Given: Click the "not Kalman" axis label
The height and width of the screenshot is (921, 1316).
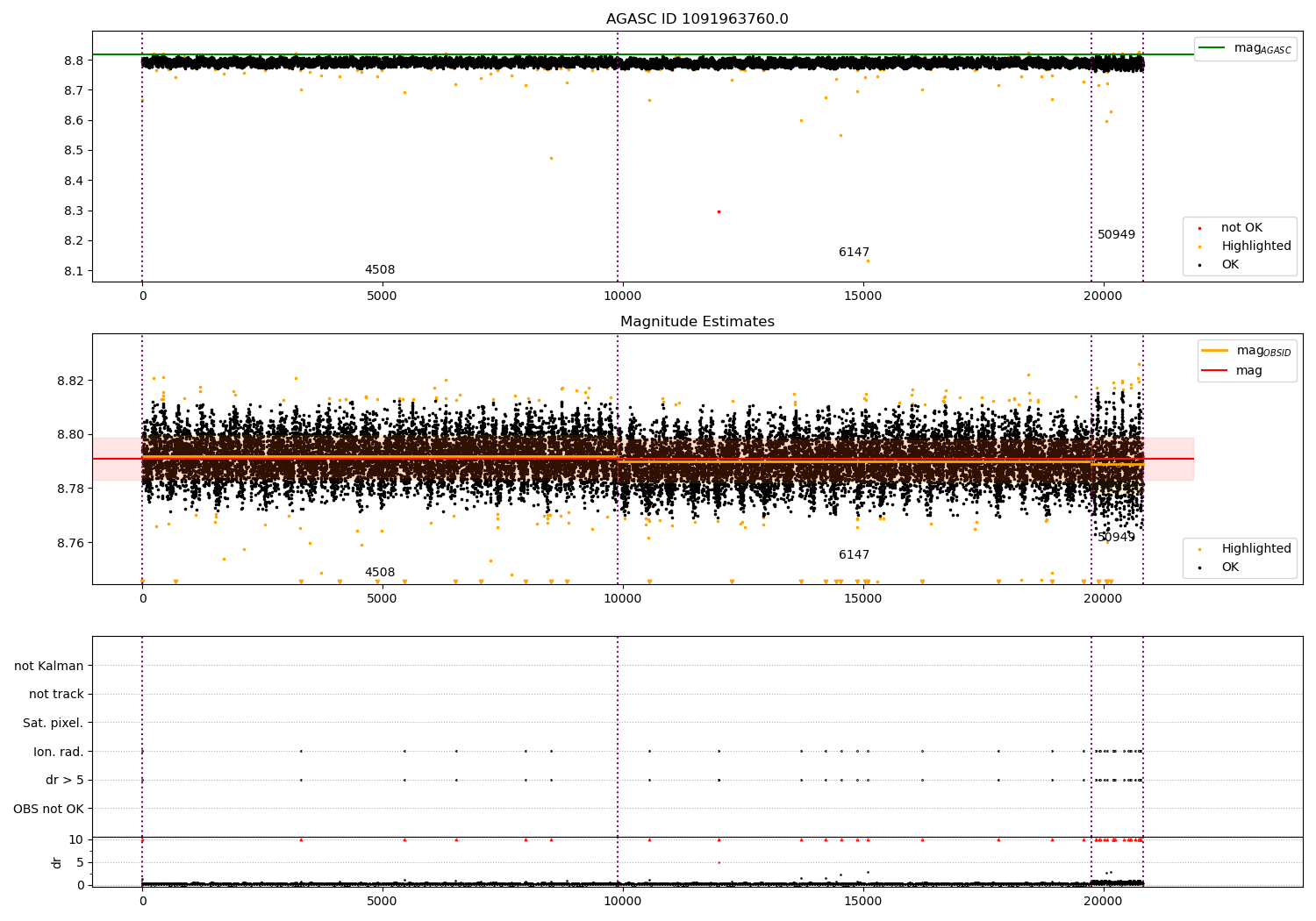Looking at the screenshot, I should 49,666.
